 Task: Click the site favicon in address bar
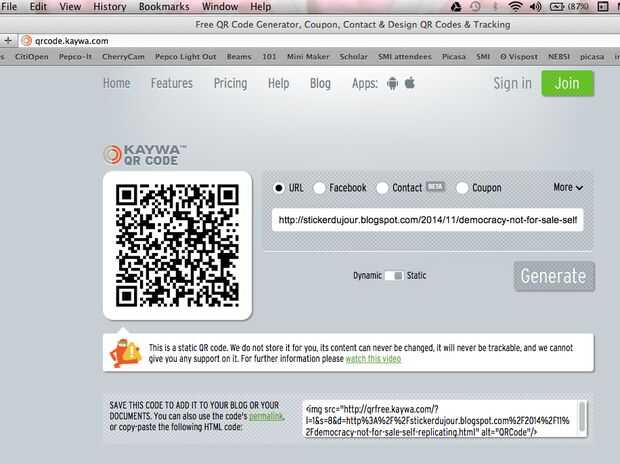click(x=26, y=40)
